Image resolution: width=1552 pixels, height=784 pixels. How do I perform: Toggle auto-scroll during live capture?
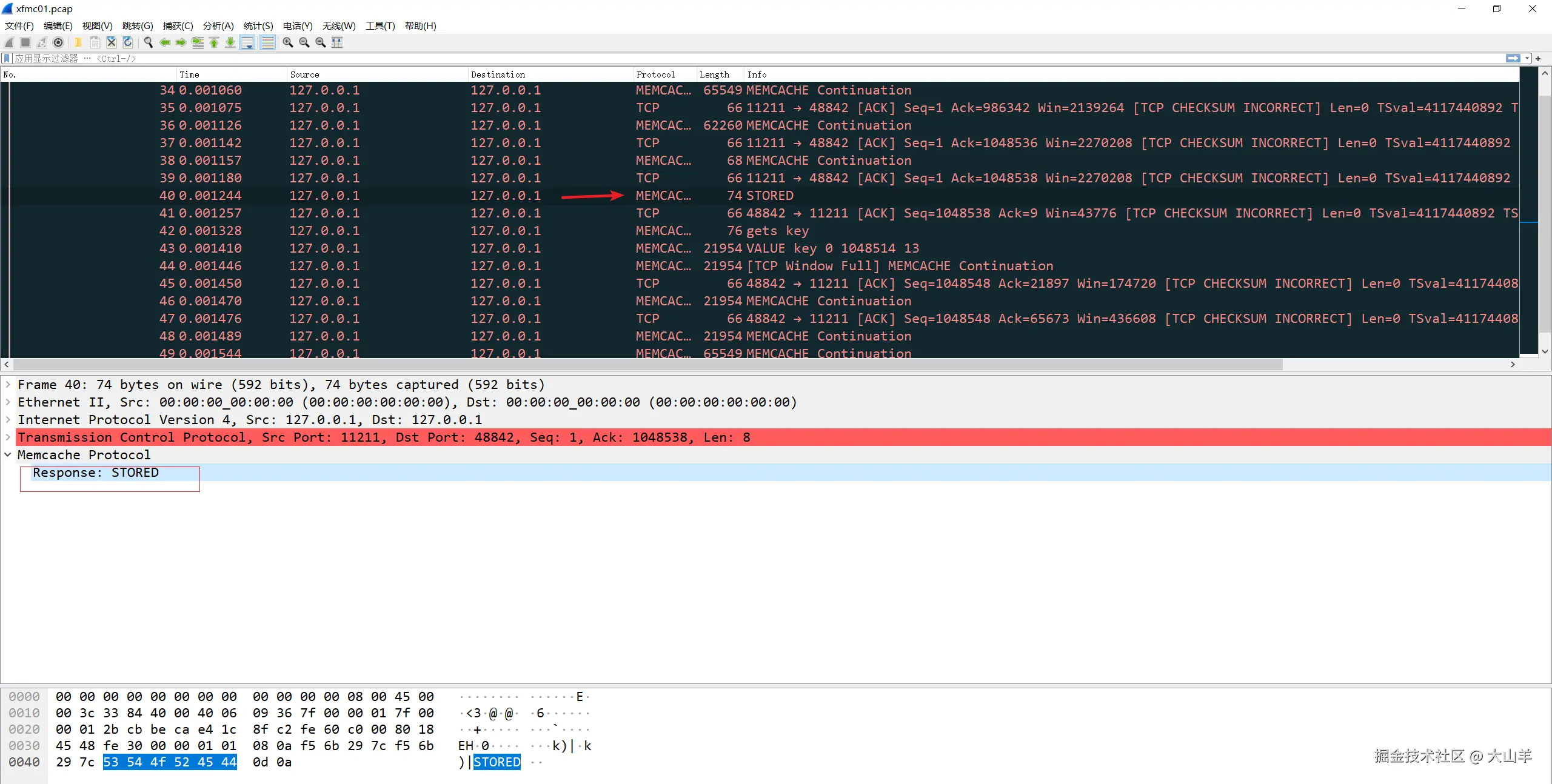247,42
